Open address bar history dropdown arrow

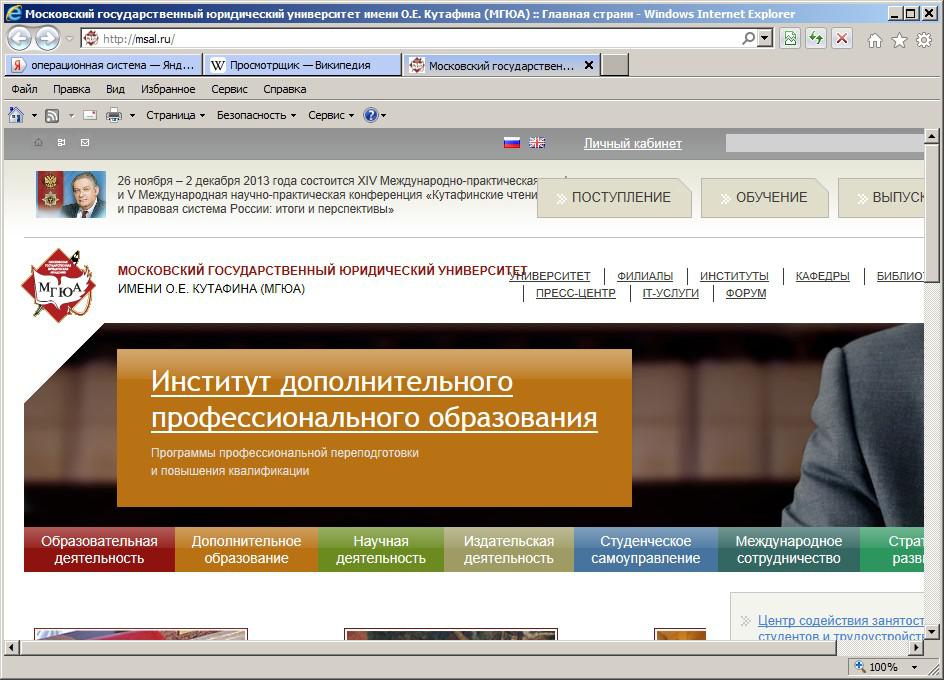[x=765, y=39]
